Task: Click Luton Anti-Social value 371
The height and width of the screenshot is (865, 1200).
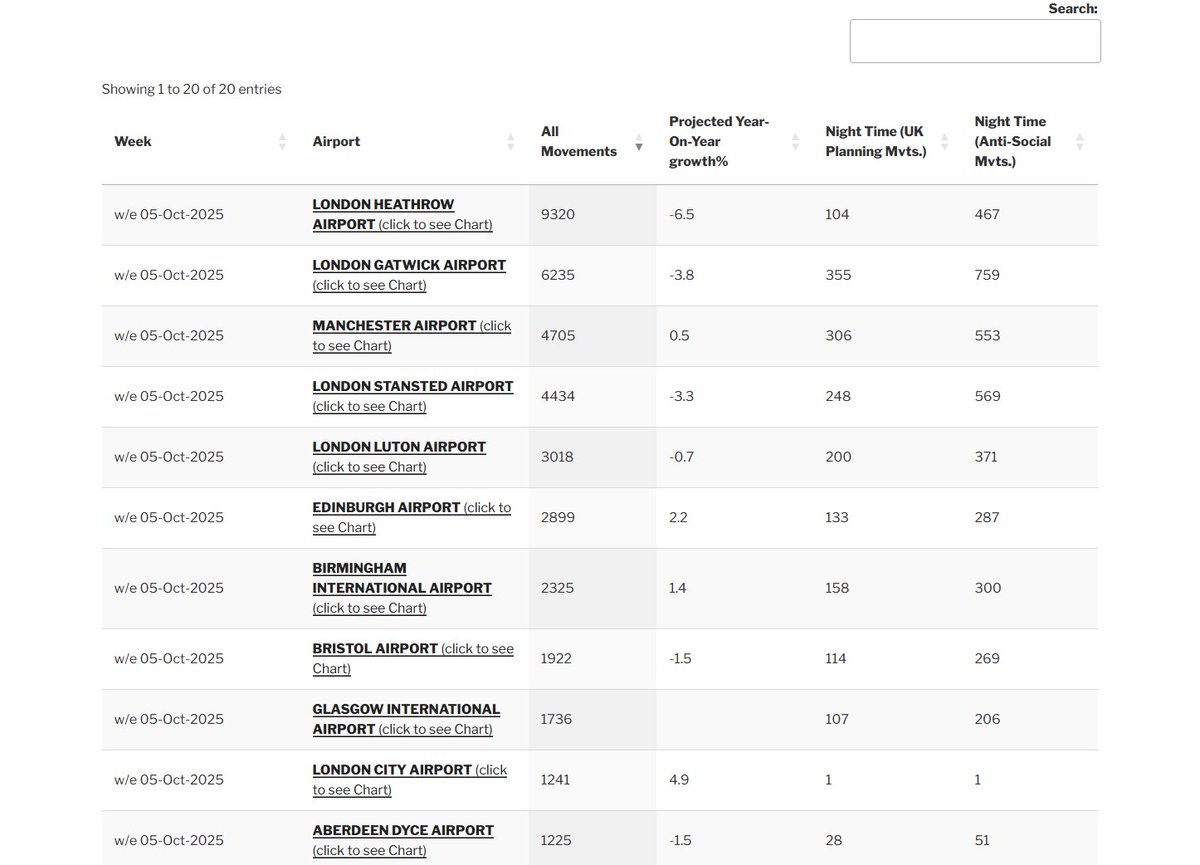Action: (x=987, y=457)
